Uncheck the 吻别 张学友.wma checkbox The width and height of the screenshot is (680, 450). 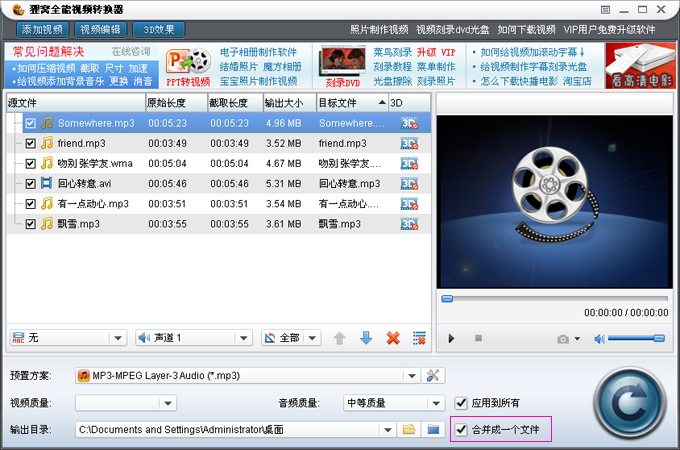(30, 163)
